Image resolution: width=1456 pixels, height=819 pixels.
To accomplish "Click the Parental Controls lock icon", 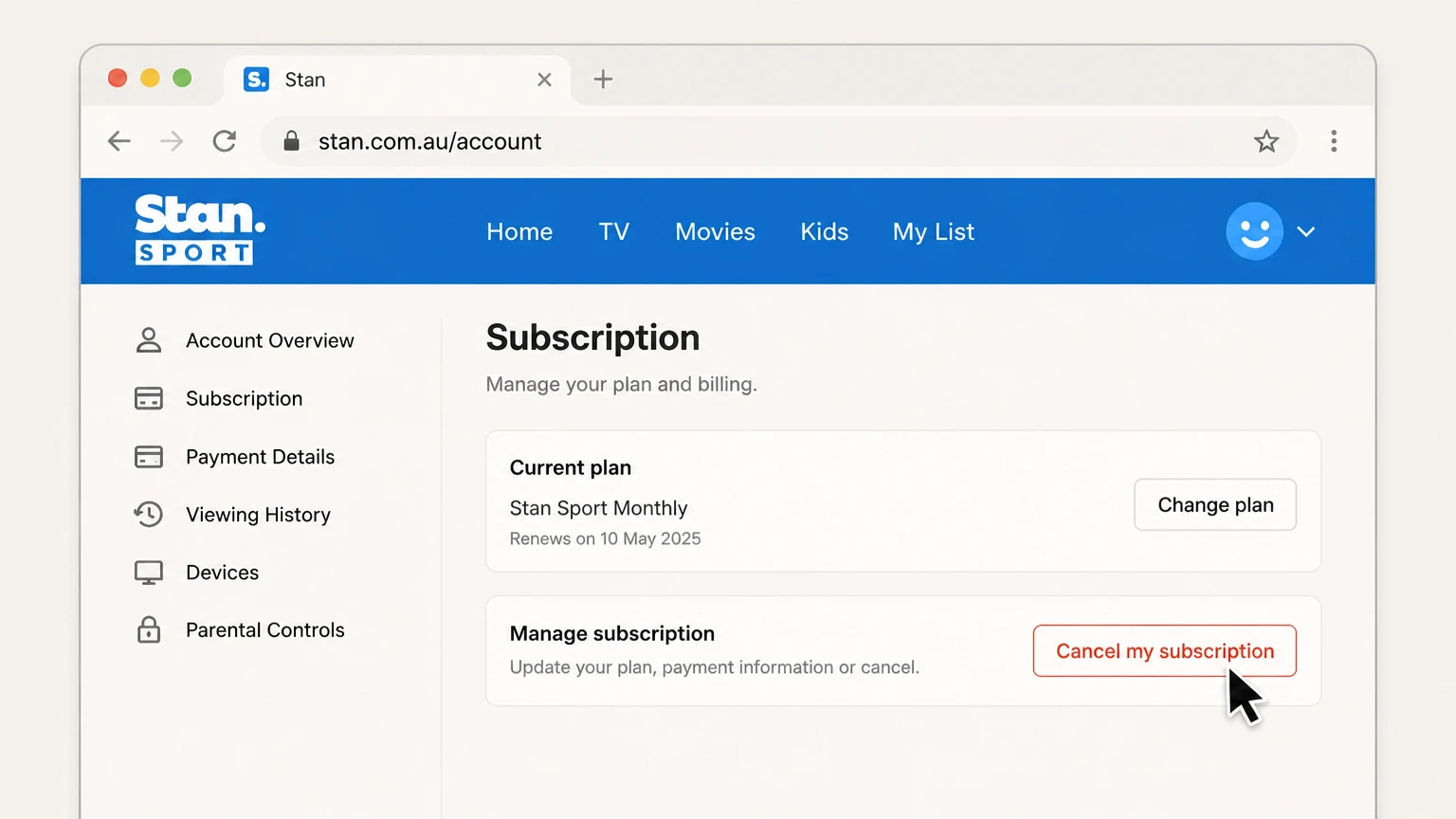I will click(x=149, y=629).
